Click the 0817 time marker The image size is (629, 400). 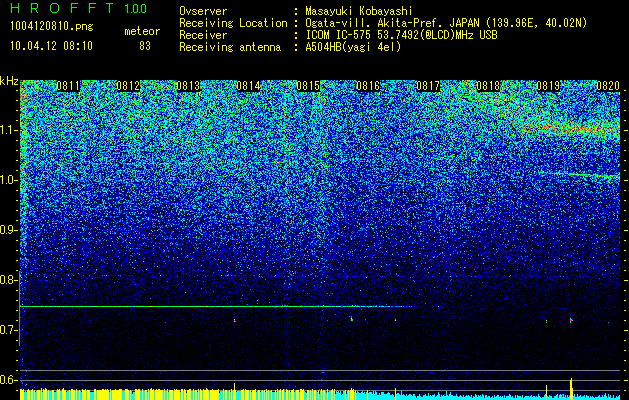(x=428, y=86)
